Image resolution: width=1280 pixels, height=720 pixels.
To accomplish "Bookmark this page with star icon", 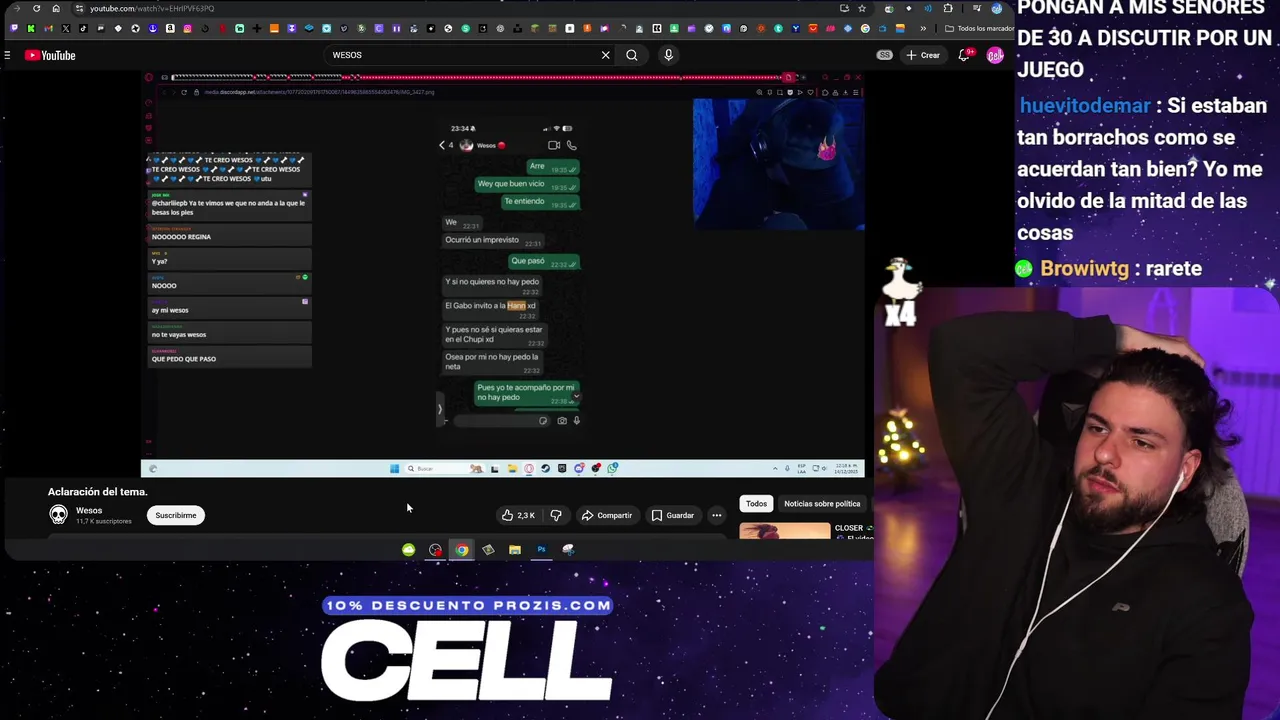I will tap(862, 9).
